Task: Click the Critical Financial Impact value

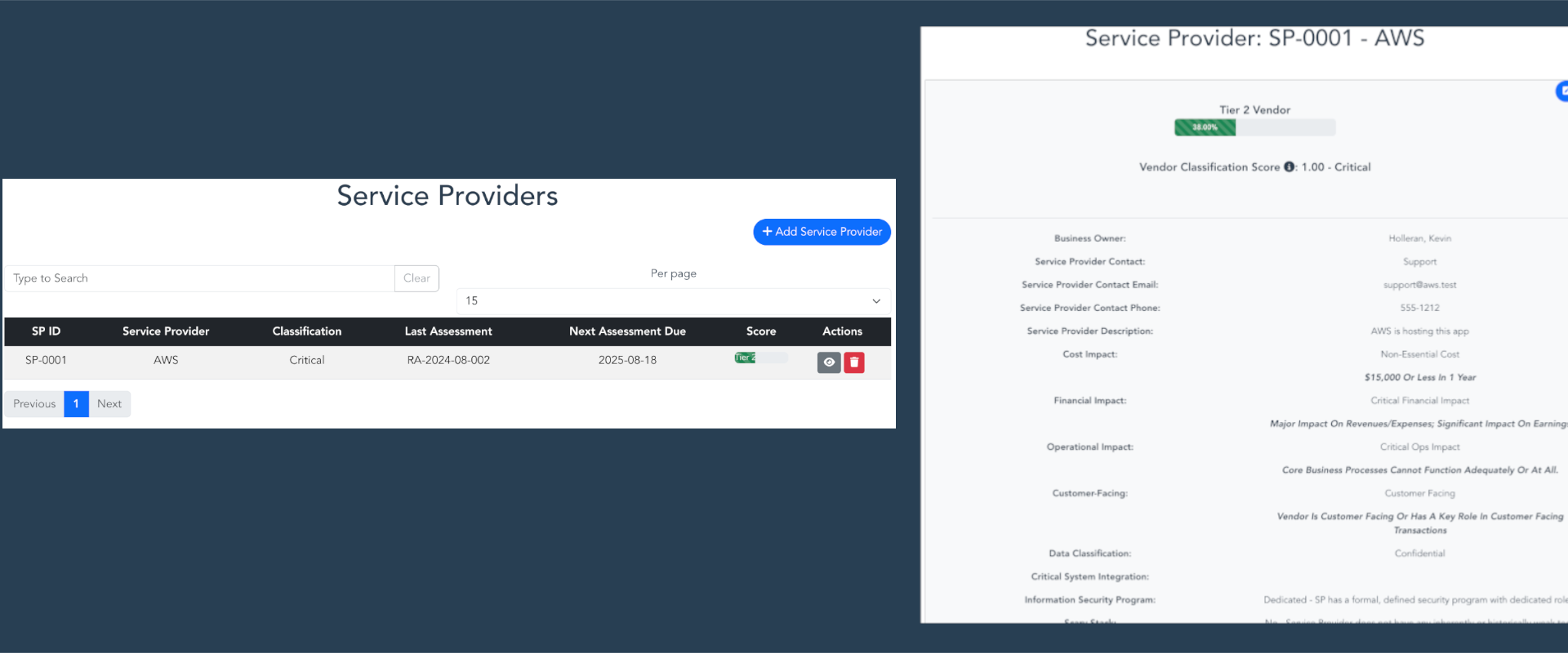Action: [x=1419, y=401]
